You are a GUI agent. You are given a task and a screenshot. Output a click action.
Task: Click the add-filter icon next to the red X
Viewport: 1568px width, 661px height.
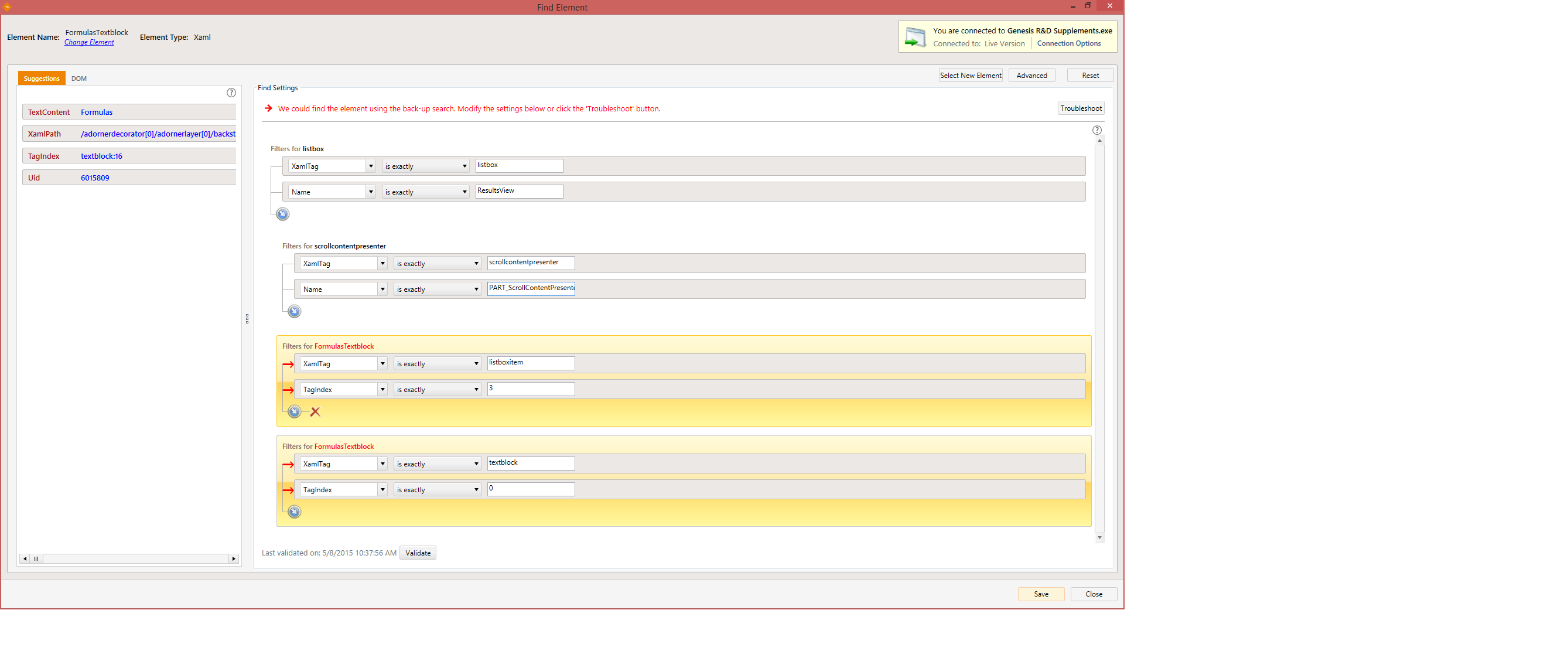294,411
